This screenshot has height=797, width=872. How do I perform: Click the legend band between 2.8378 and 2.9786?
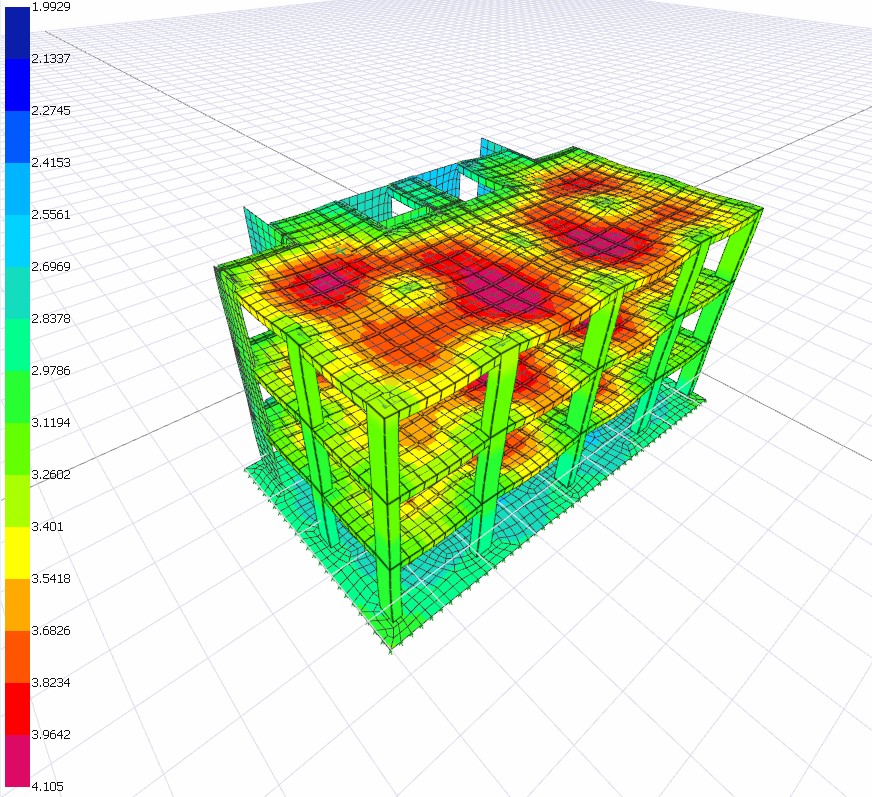tap(17, 344)
